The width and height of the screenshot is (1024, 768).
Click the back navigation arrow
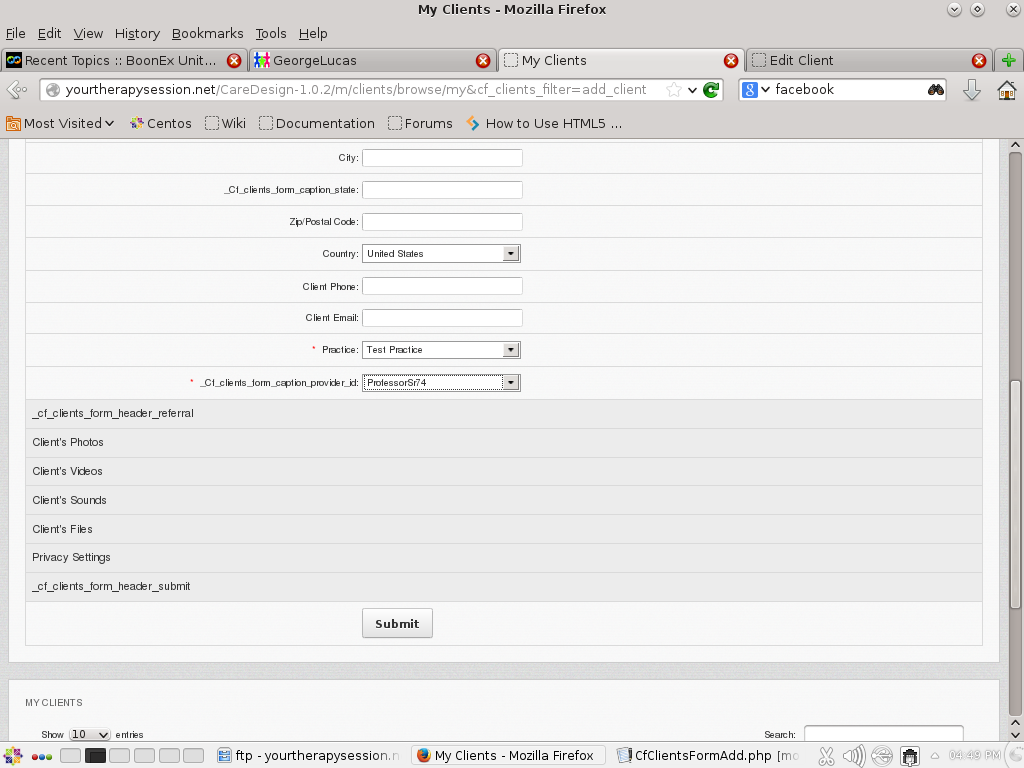coord(17,90)
